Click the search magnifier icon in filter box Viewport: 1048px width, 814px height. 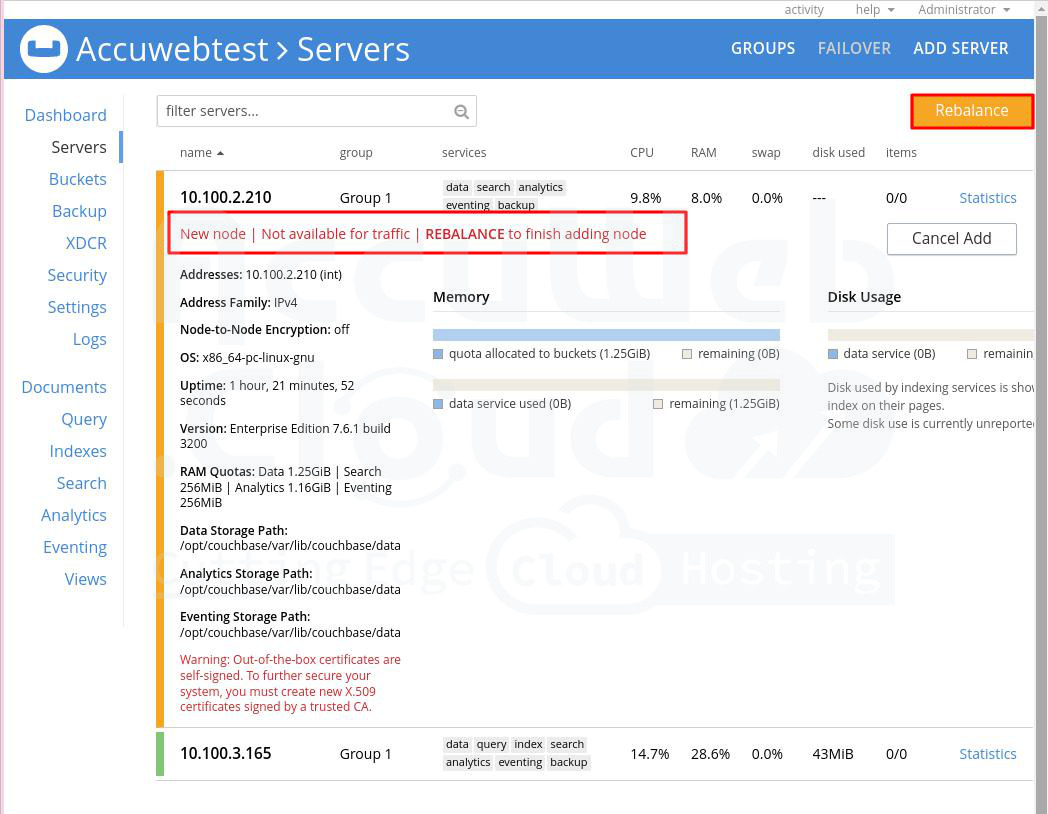461,112
